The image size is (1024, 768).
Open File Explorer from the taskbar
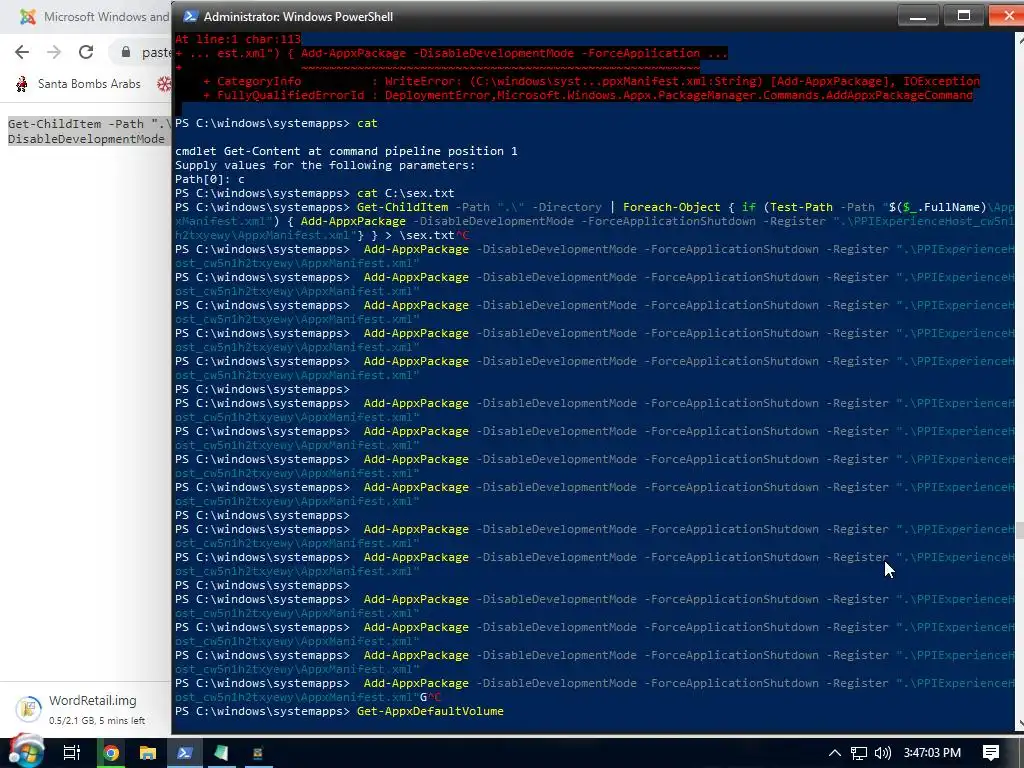point(148,753)
